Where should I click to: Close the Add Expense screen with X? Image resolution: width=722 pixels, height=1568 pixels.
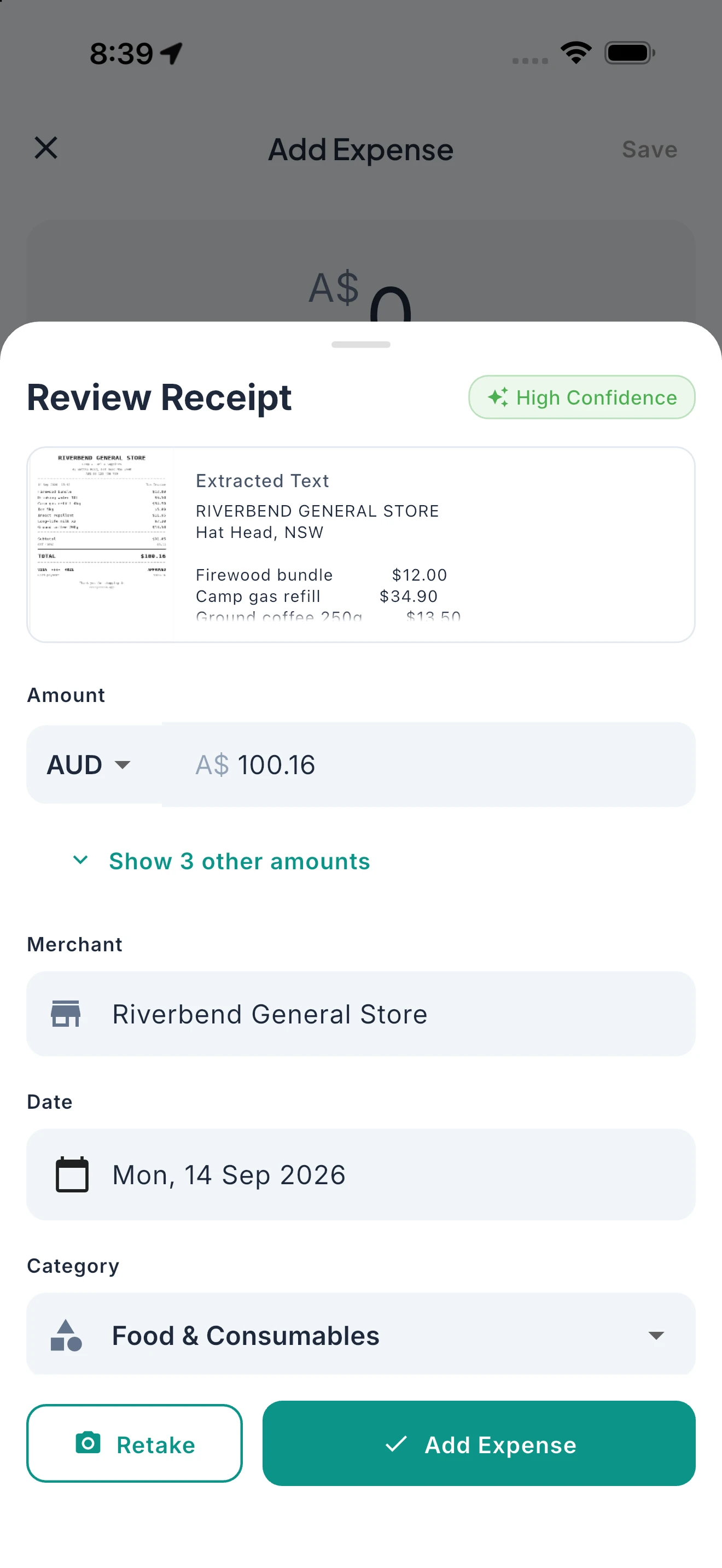tap(46, 148)
